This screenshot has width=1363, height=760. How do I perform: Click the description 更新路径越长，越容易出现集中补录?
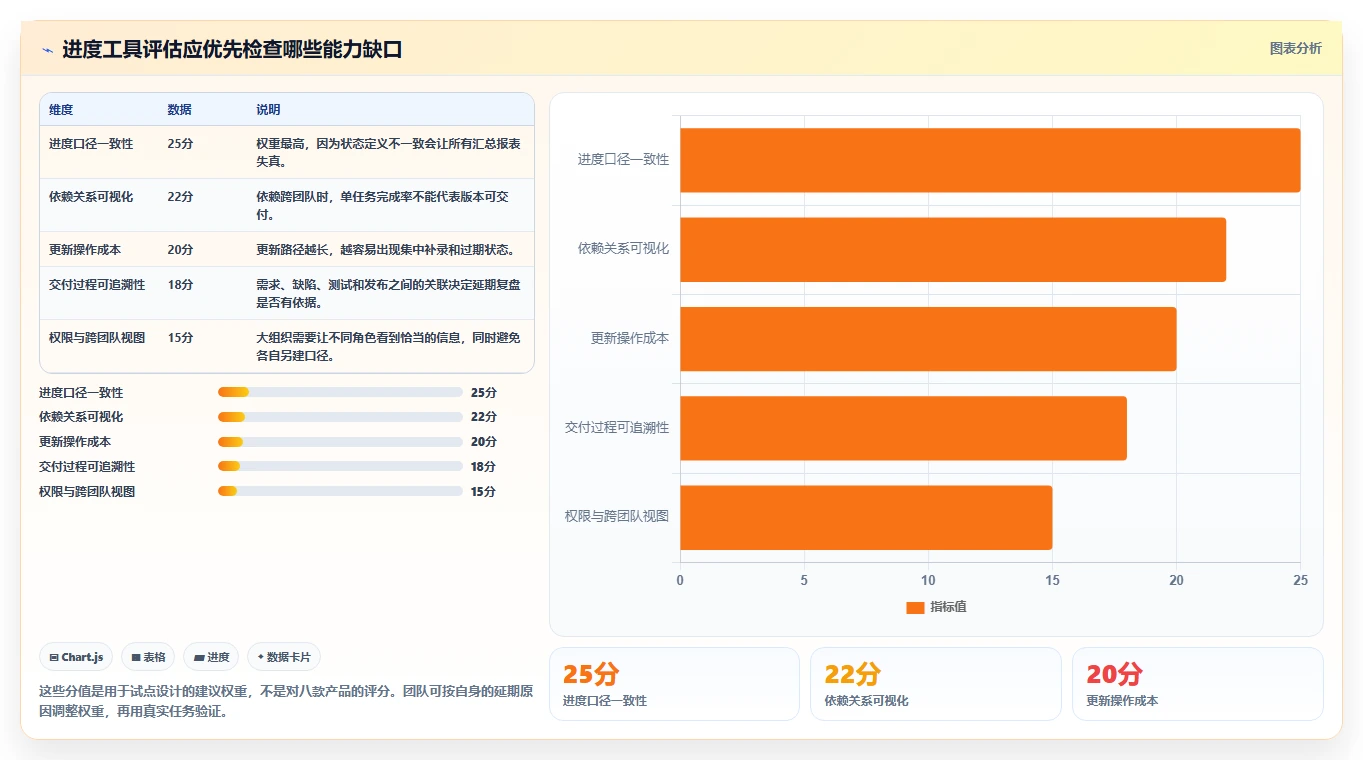click(386, 250)
